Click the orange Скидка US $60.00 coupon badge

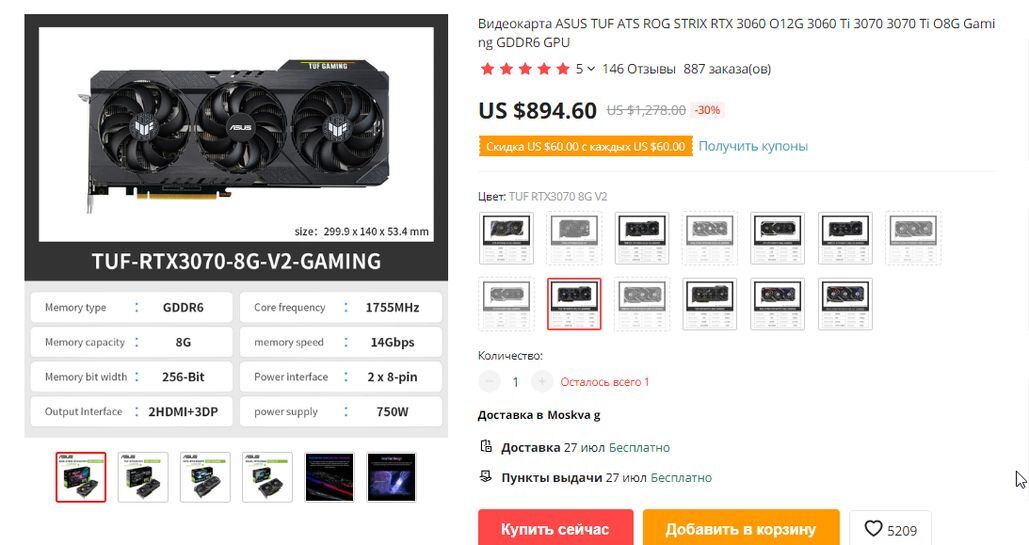point(585,146)
